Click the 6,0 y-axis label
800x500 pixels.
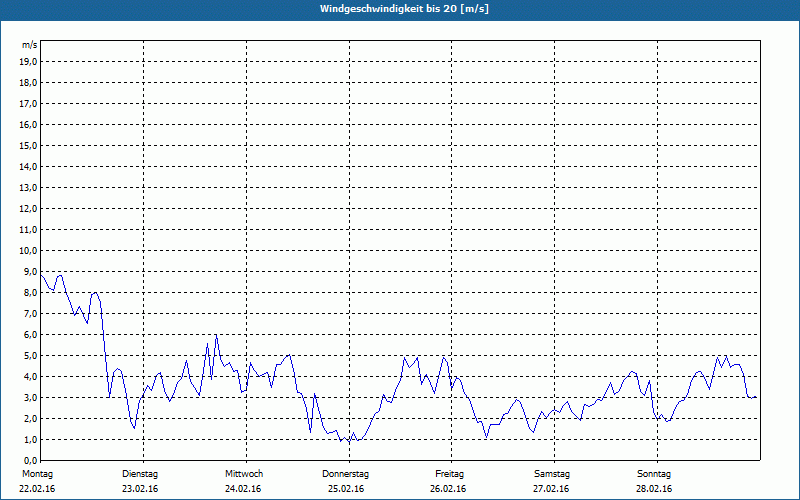[x=30, y=335]
